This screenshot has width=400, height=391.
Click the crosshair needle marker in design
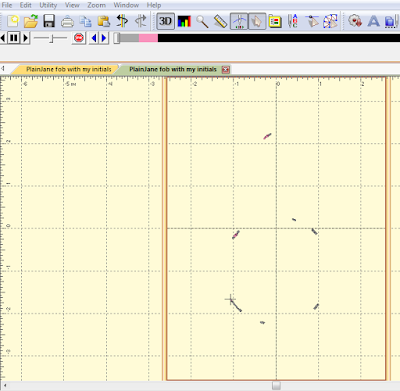(230, 299)
